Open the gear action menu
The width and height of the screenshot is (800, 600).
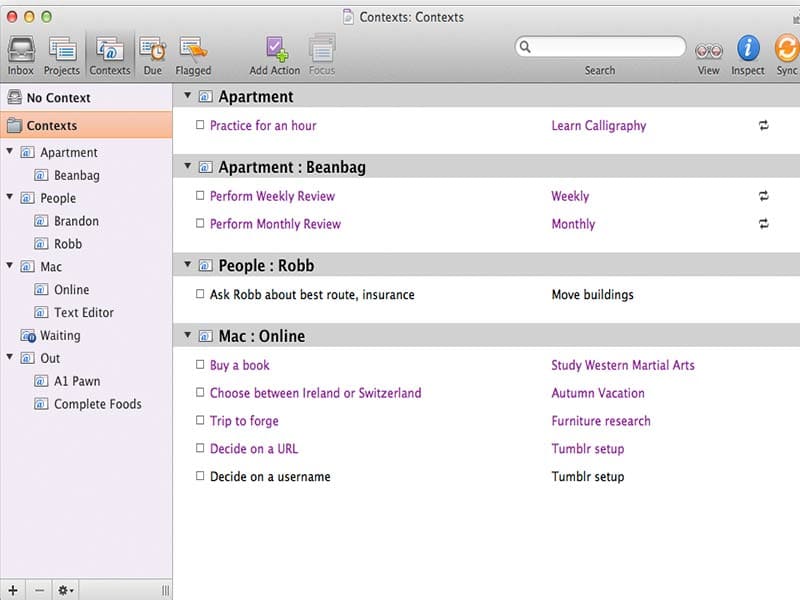coord(63,590)
